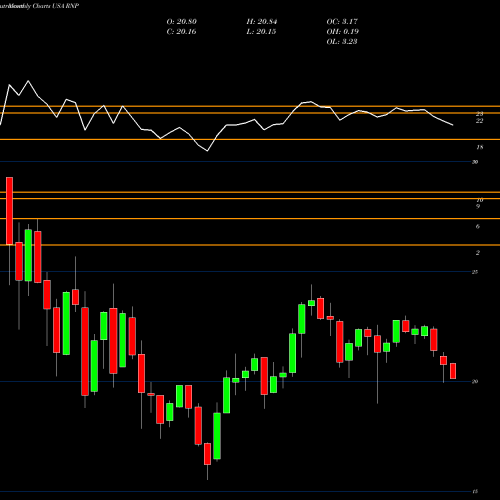Click the price axis label 15
The width and height of the screenshot is (500, 500).
(x=475, y=491)
